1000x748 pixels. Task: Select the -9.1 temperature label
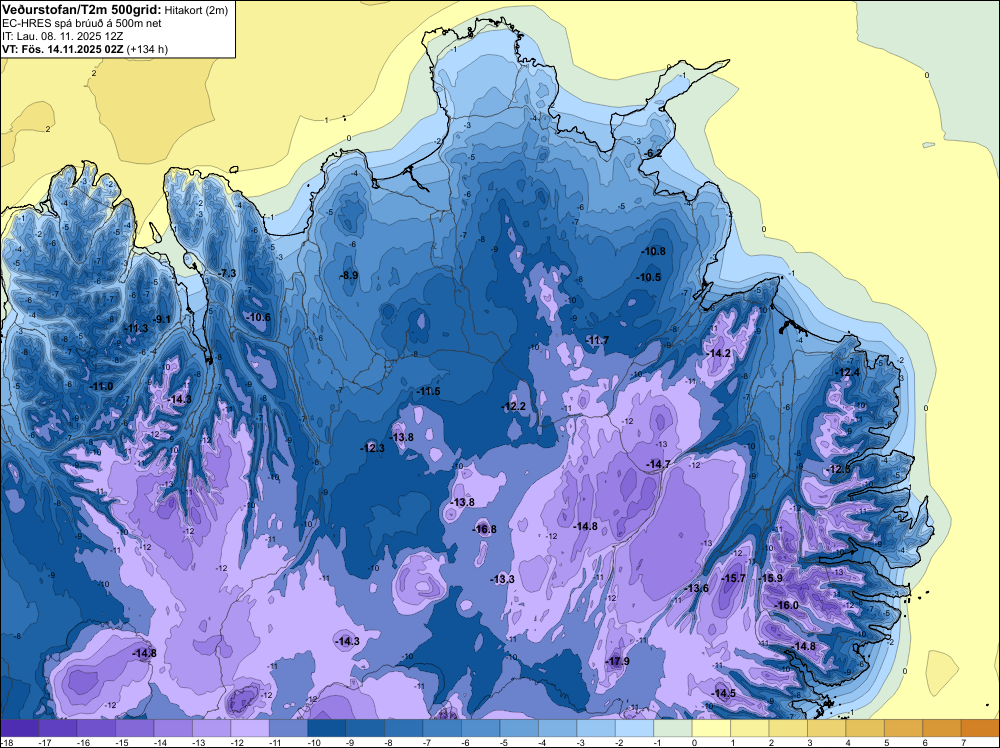click(x=162, y=319)
